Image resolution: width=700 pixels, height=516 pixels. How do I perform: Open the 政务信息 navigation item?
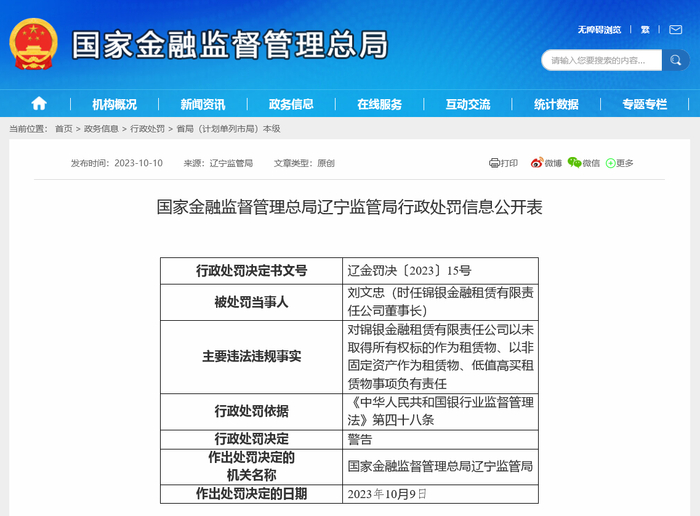tap(291, 104)
